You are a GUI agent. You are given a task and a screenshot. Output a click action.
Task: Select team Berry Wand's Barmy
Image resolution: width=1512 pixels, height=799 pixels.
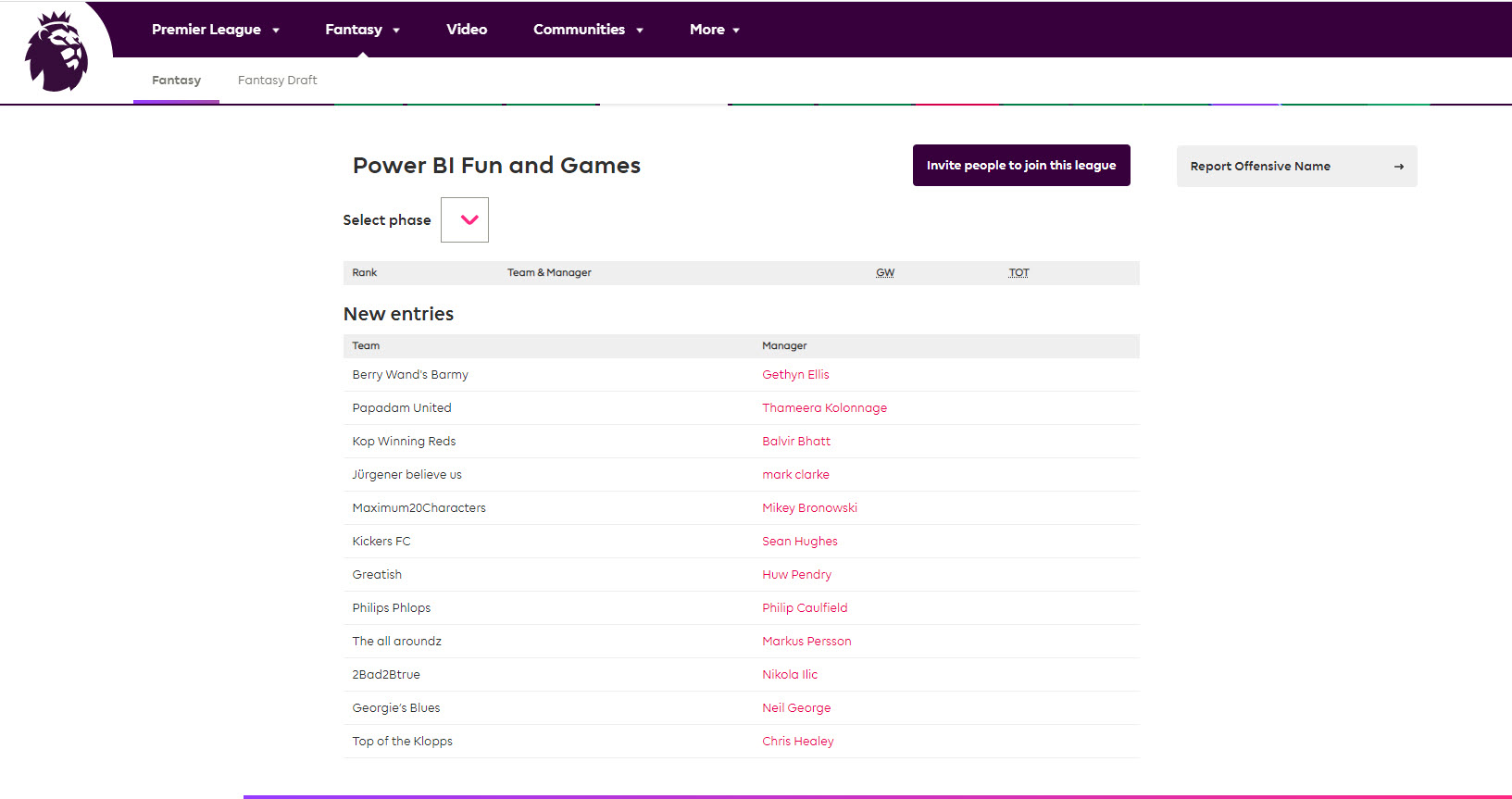coord(410,375)
